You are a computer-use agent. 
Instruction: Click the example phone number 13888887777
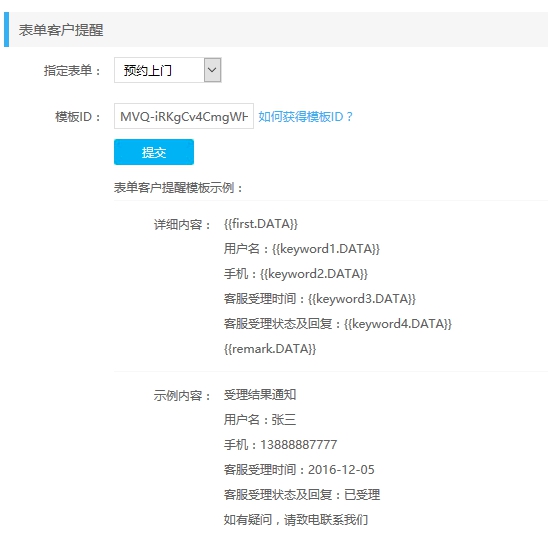coord(298,445)
